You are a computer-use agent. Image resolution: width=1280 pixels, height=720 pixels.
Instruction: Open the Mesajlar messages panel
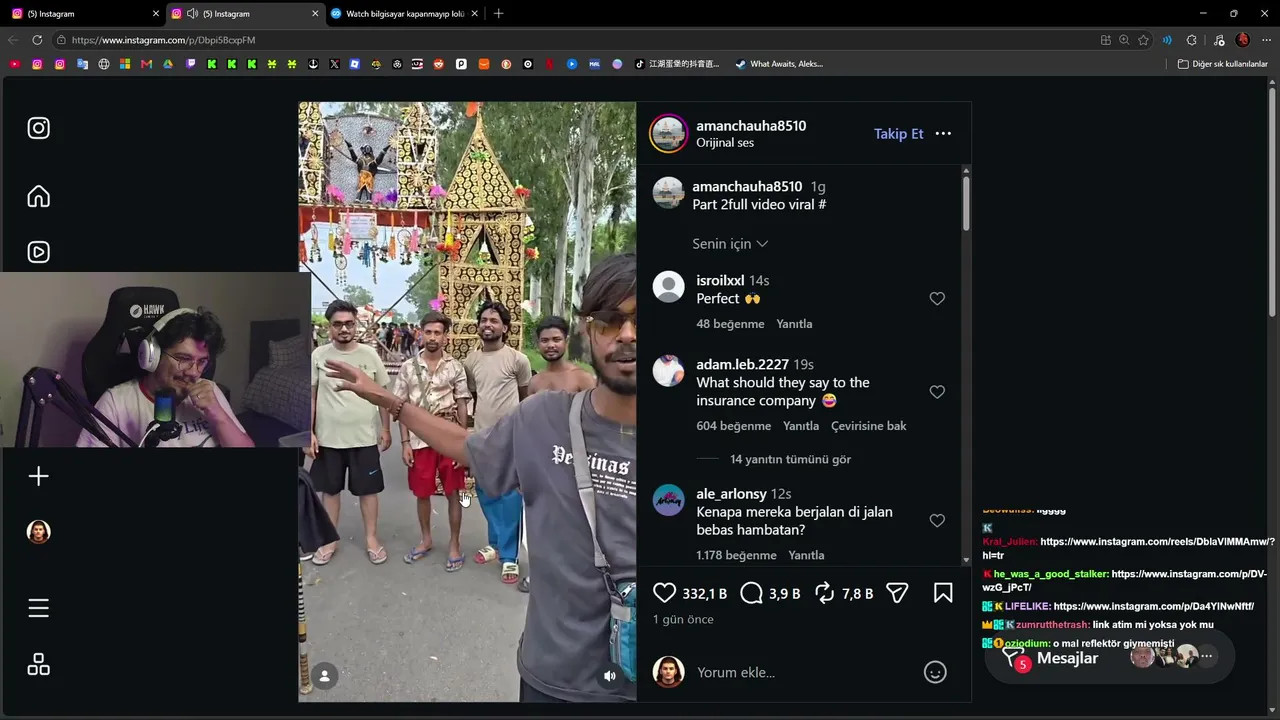click(1067, 658)
